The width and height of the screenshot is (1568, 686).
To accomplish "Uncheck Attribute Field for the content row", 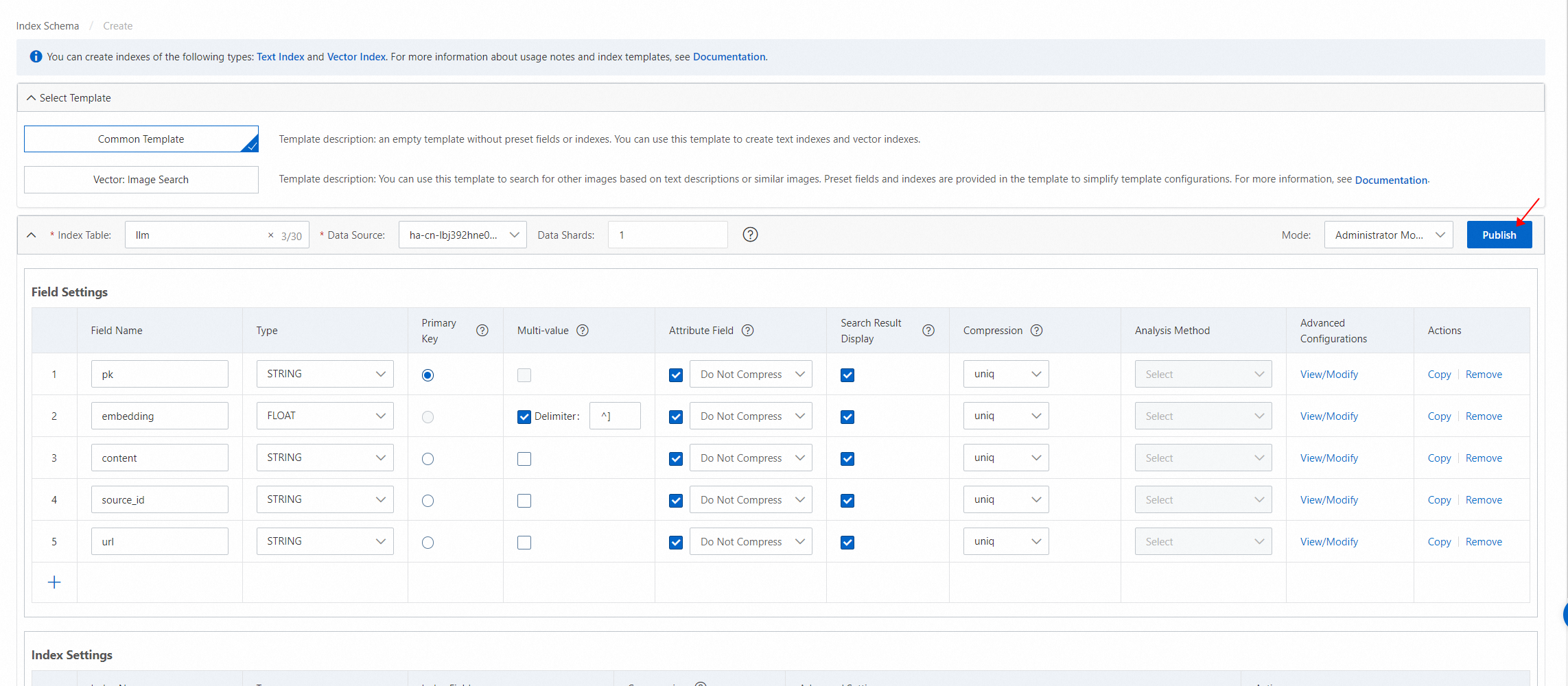I will tap(676, 459).
